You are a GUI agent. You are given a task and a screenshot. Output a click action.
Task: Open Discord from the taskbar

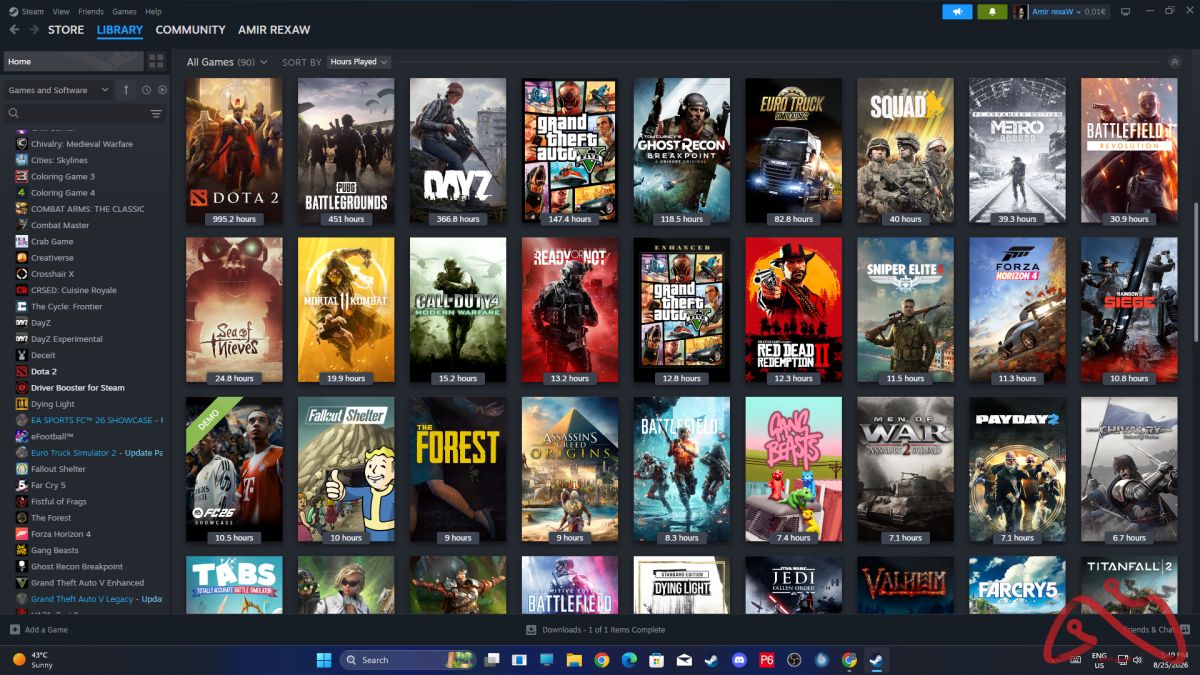click(739, 660)
